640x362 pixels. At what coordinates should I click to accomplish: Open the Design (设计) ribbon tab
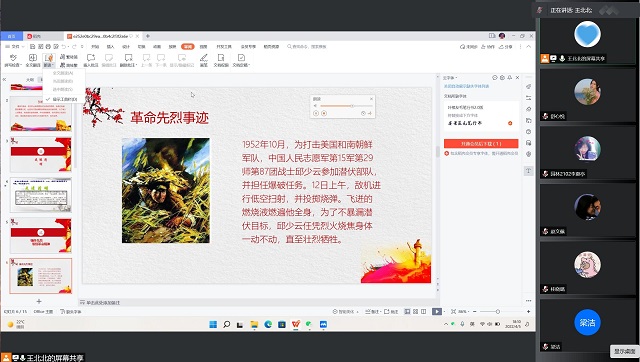[126, 47]
